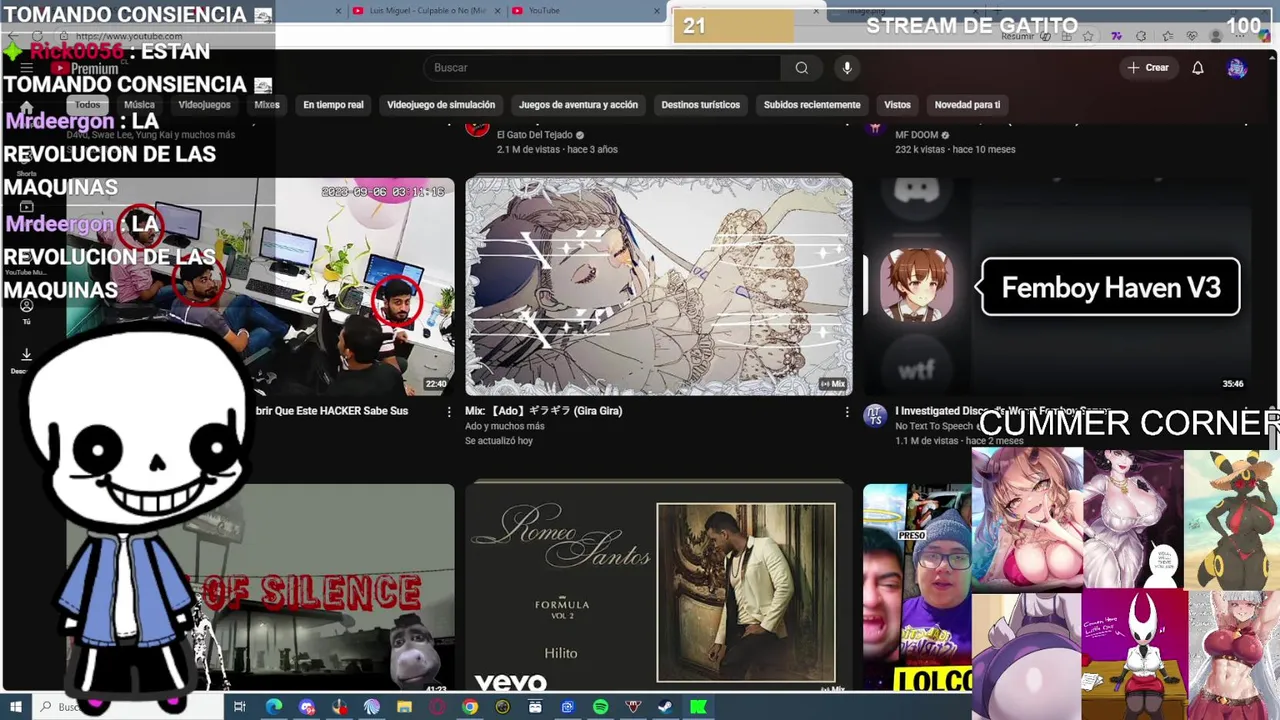Select the Videojuego de simulación chip
The image size is (1280, 720).
coord(441,105)
